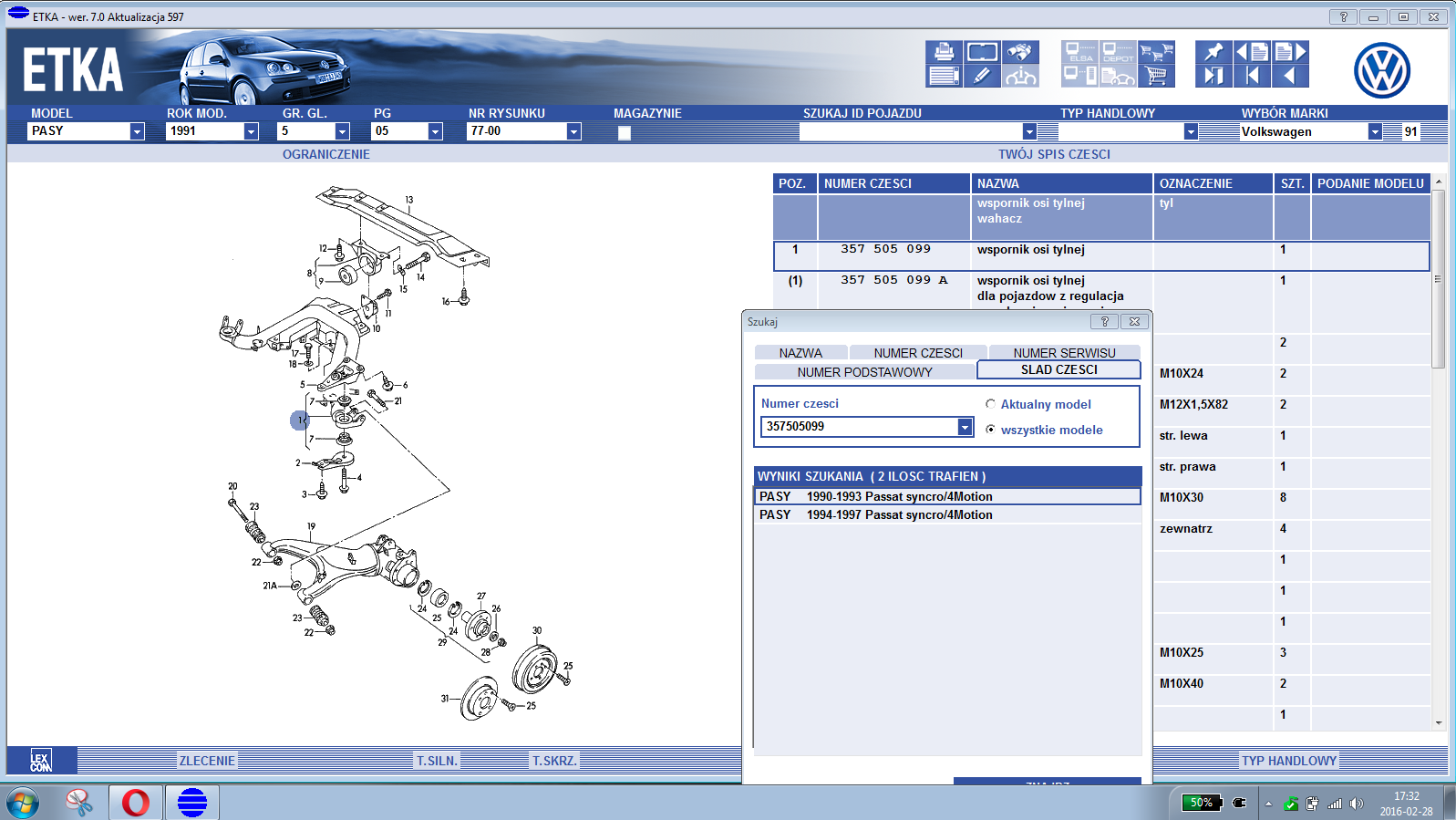
Task: Open the Opera browser from taskbar
Action: tap(136, 803)
